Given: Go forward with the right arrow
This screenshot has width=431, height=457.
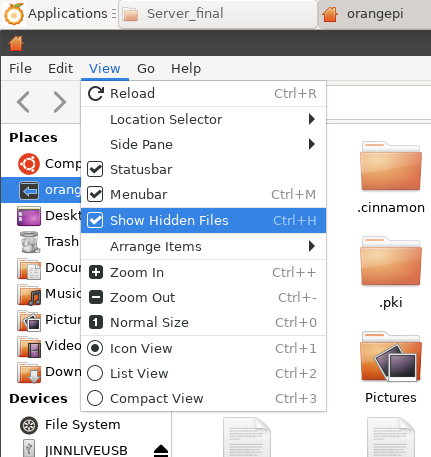Looking at the screenshot, I should [x=60, y=102].
